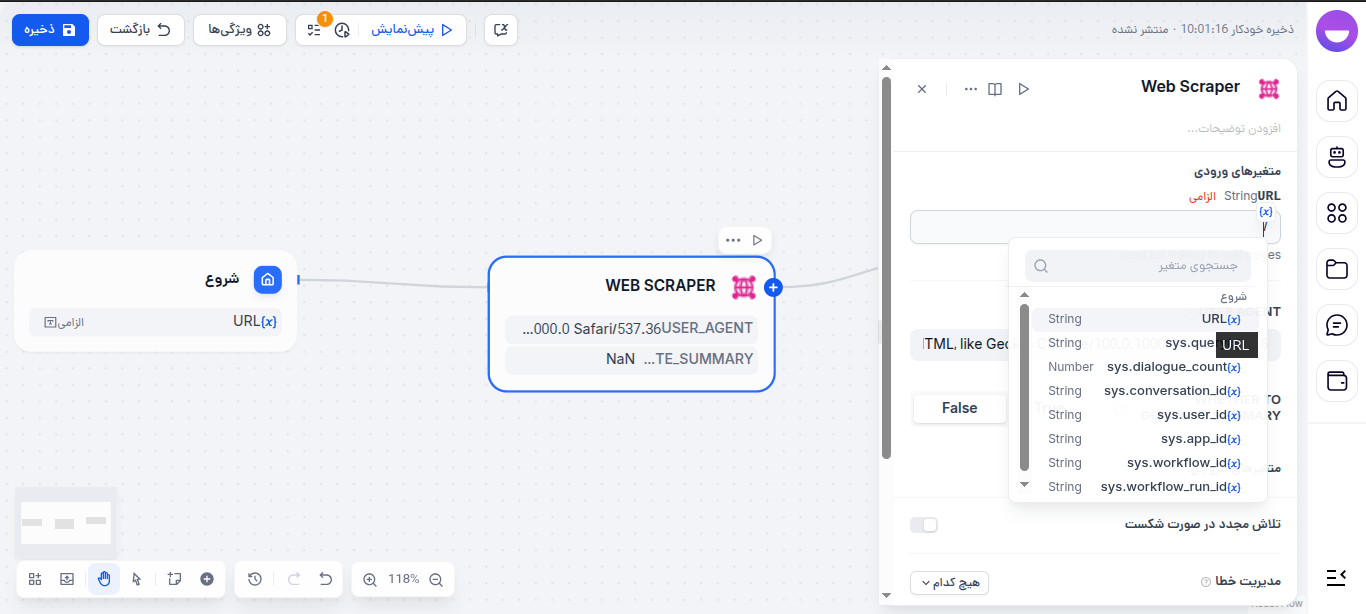Enable the retry on failure toggle
Screen dimensions: 1366x614
click(x=924, y=524)
